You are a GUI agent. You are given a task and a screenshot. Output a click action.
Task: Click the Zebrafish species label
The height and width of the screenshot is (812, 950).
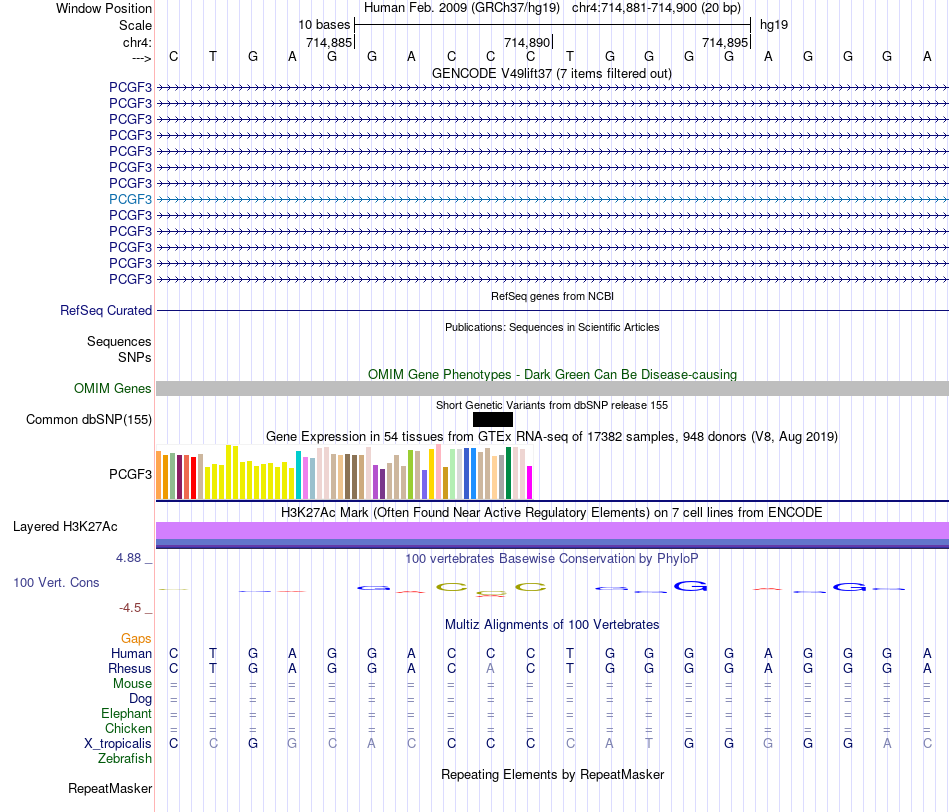[125, 759]
